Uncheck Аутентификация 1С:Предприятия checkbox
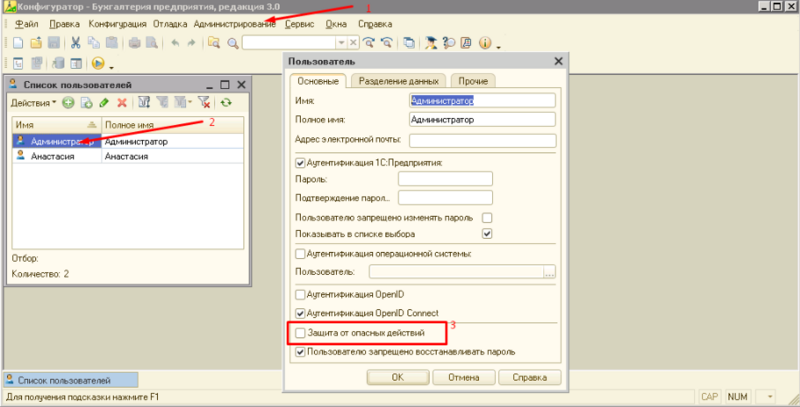 coord(300,163)
